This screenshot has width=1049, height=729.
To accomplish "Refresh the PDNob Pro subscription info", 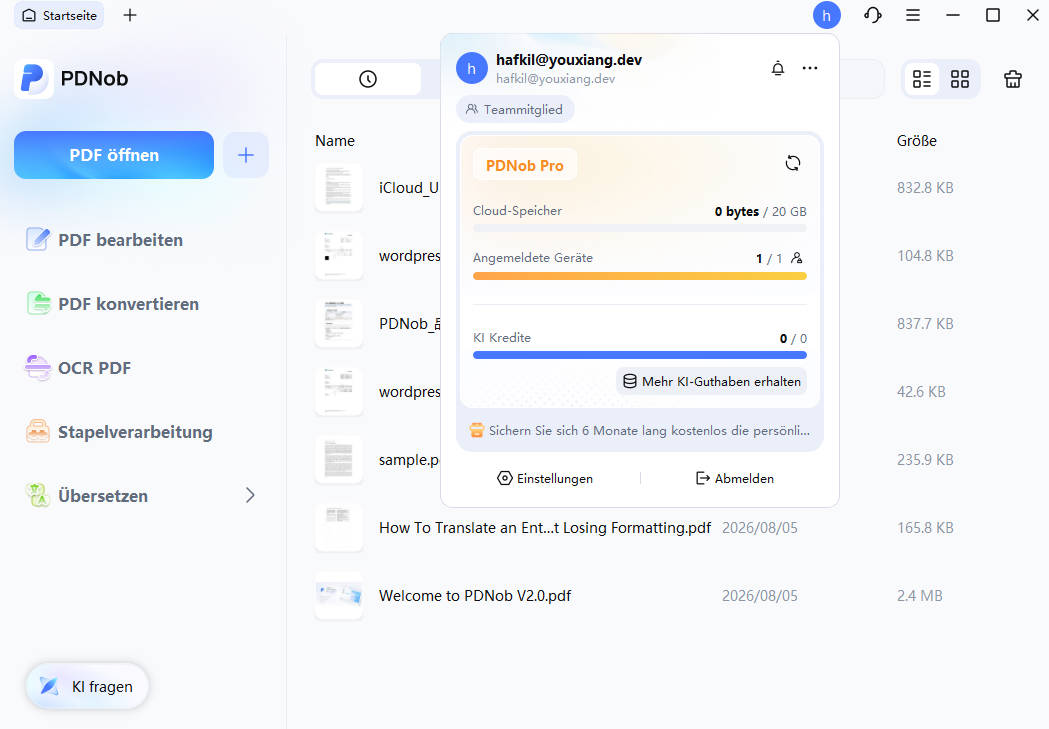I will click(793, 163).
